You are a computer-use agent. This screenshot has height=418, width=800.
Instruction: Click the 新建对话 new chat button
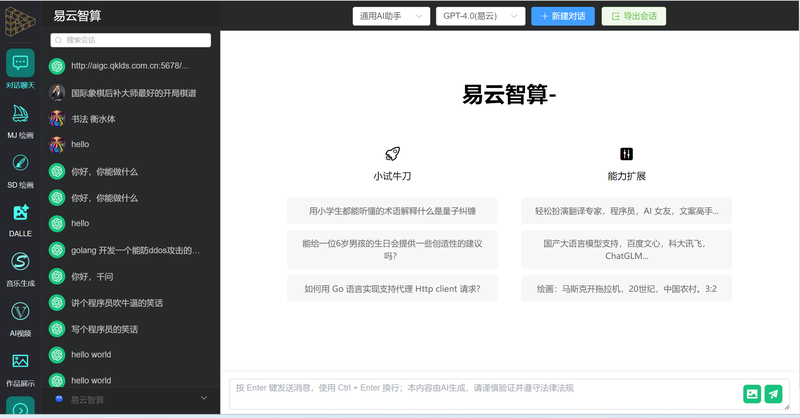(x=562, y=16)
